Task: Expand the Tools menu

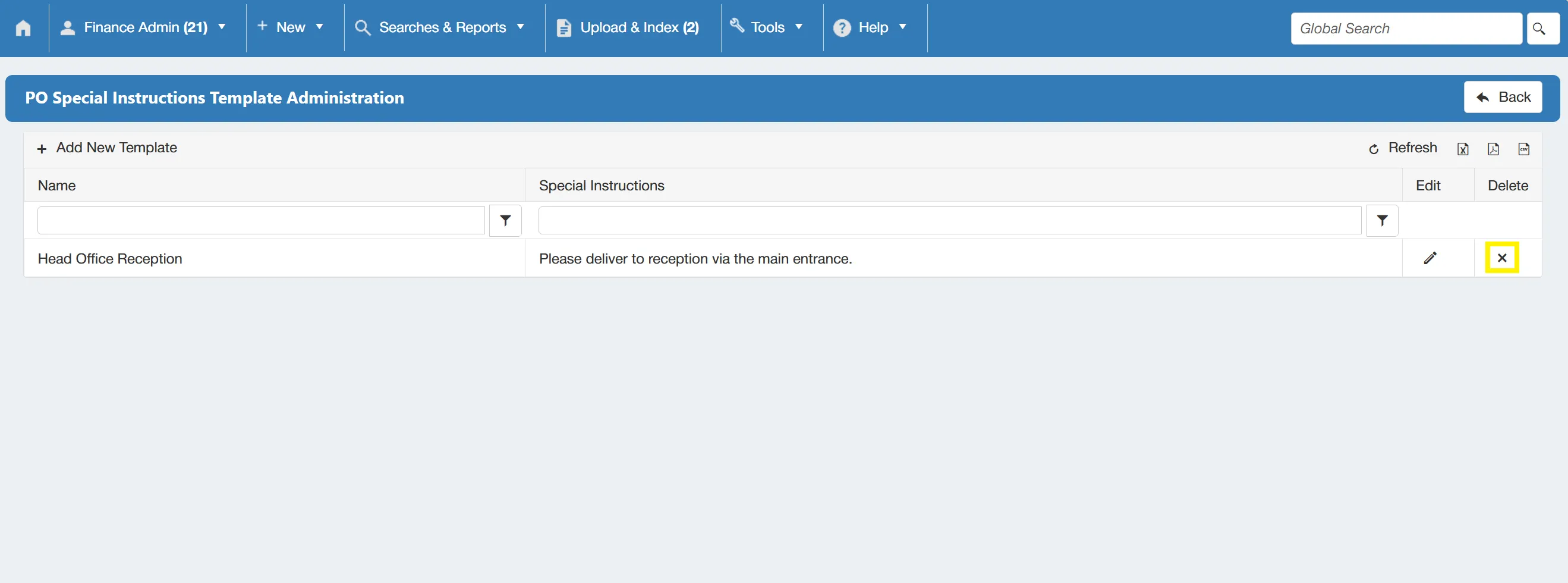Action: [767, 27]
